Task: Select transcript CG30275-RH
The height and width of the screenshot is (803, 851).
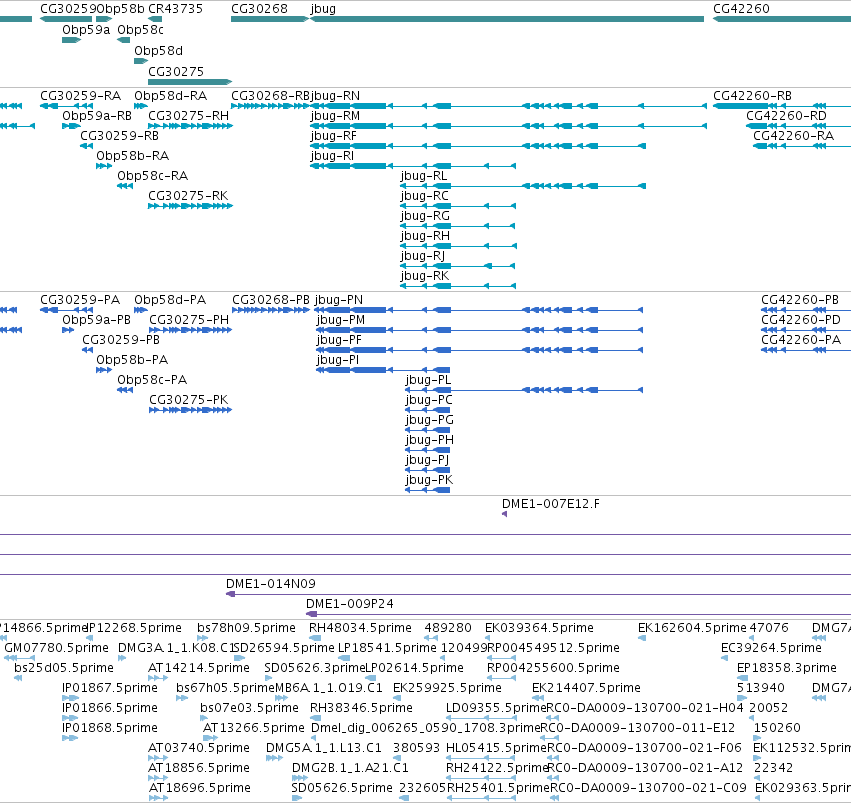Action: click(x=188, y=116)
